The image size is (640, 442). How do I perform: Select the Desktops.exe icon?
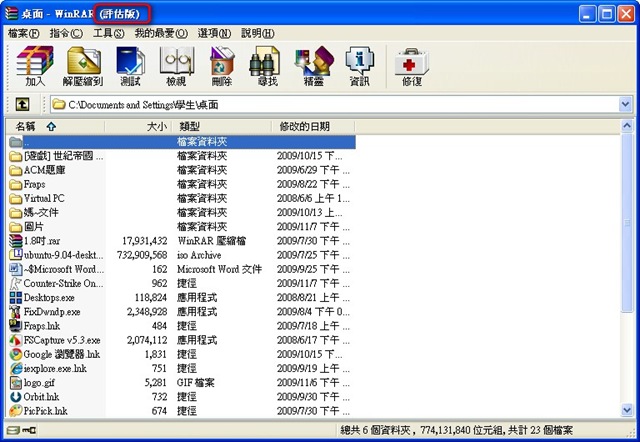pyautogui.click(x=16, y=298)
